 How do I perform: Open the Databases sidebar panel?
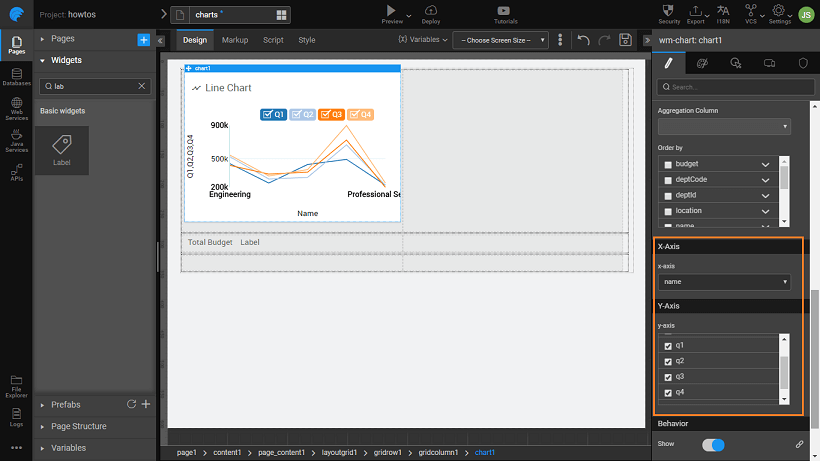coord(16,76)
